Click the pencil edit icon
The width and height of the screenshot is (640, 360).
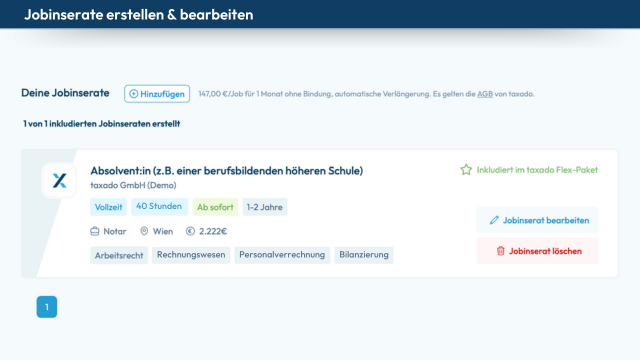click(x=494, y=220)
